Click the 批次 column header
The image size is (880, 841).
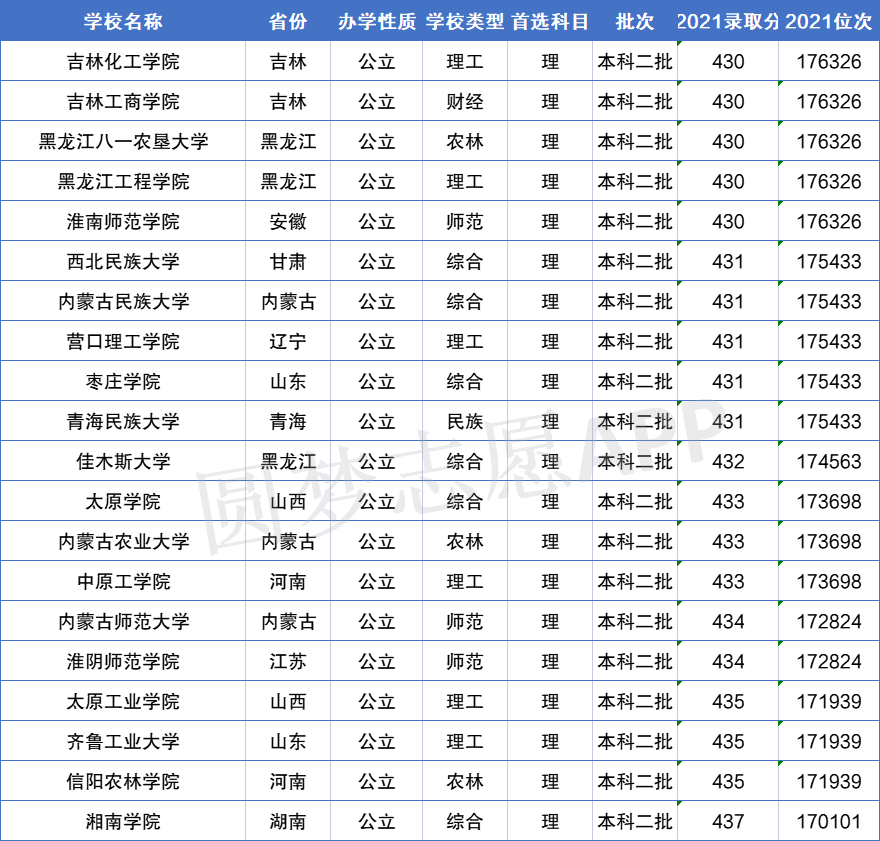coord(635,21)
